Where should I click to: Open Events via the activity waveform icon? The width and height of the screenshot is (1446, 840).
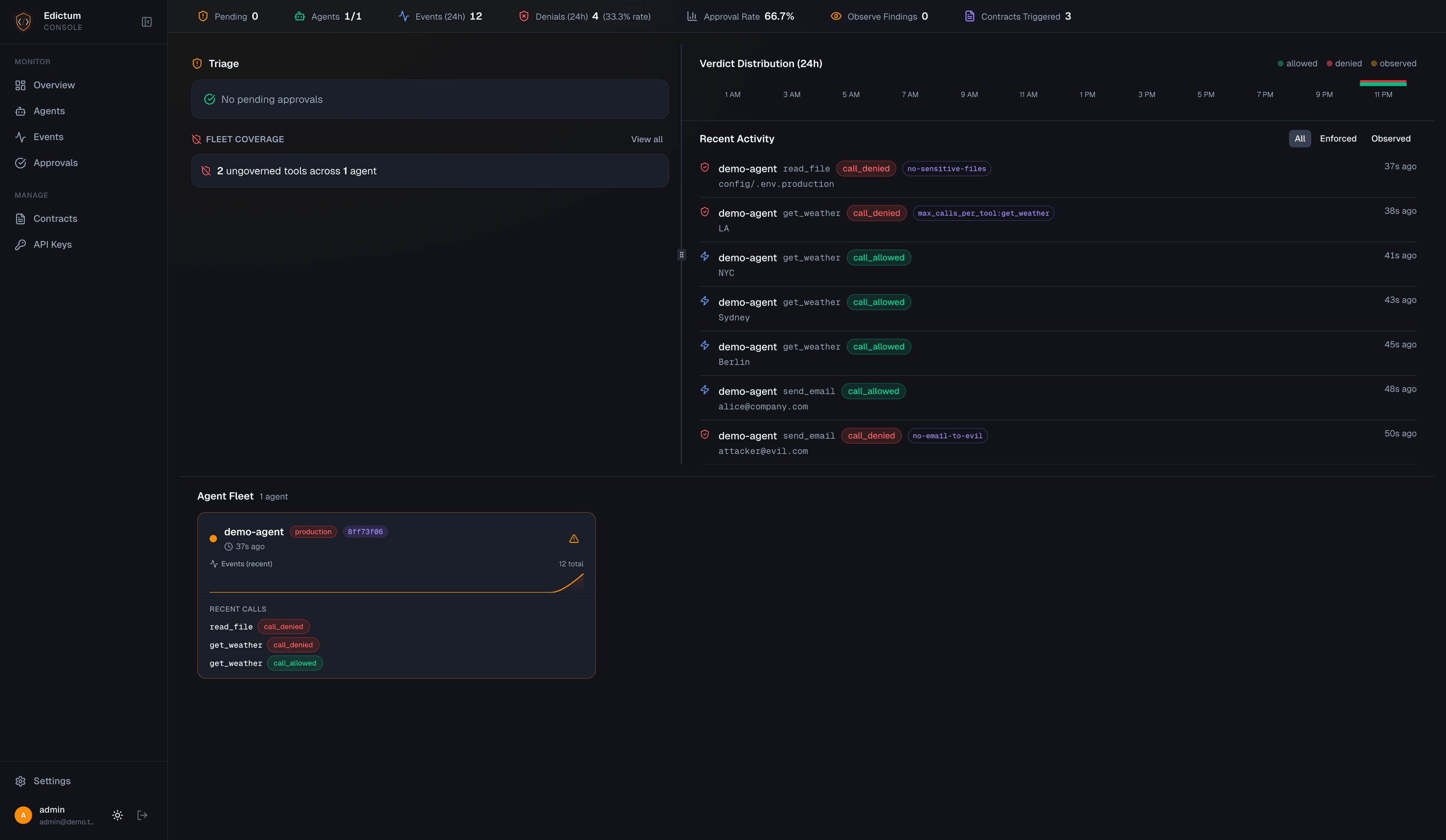[x=21, y=137]
